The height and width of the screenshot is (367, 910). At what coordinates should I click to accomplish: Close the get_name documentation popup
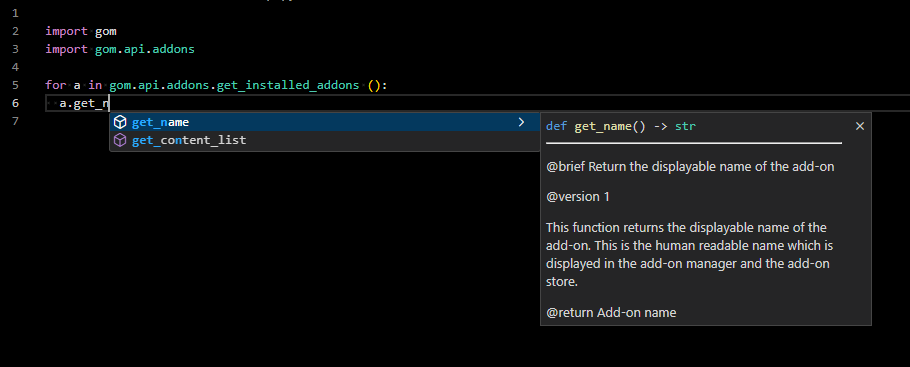(x=860, y=126)
